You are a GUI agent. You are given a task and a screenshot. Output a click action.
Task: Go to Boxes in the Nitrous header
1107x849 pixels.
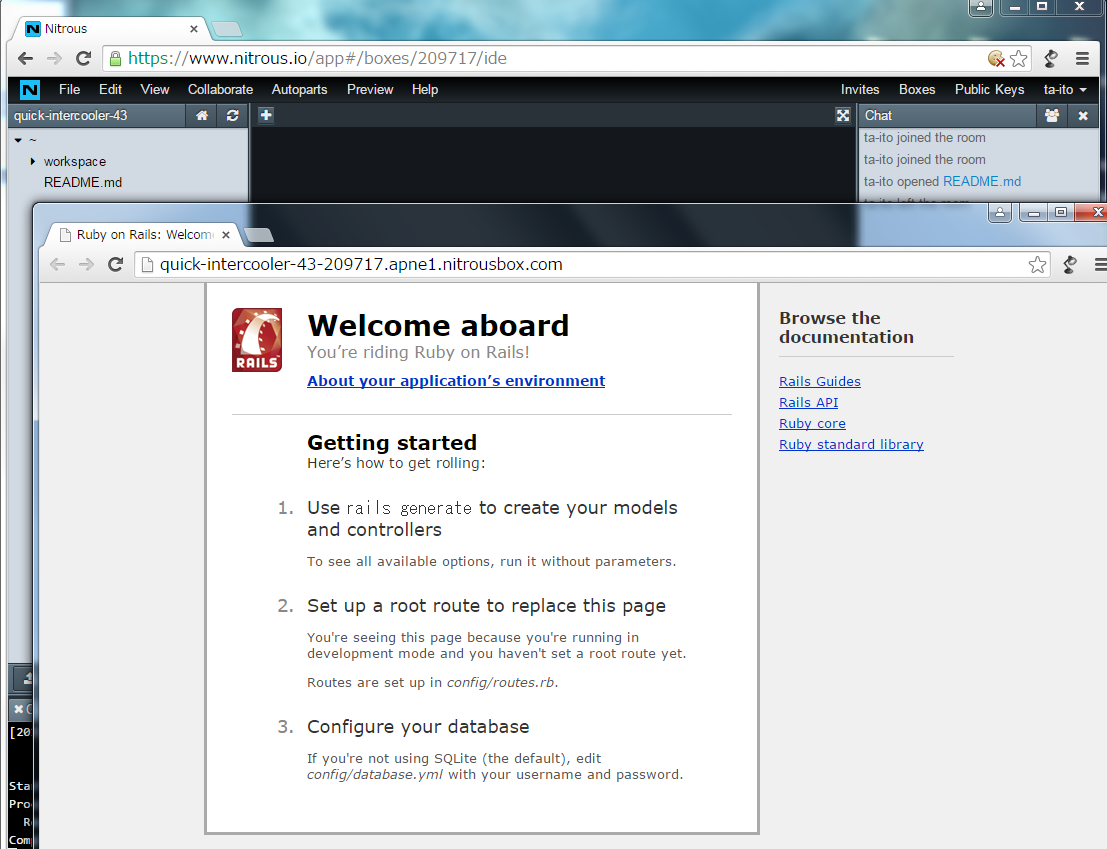click(x=917, y=90)
